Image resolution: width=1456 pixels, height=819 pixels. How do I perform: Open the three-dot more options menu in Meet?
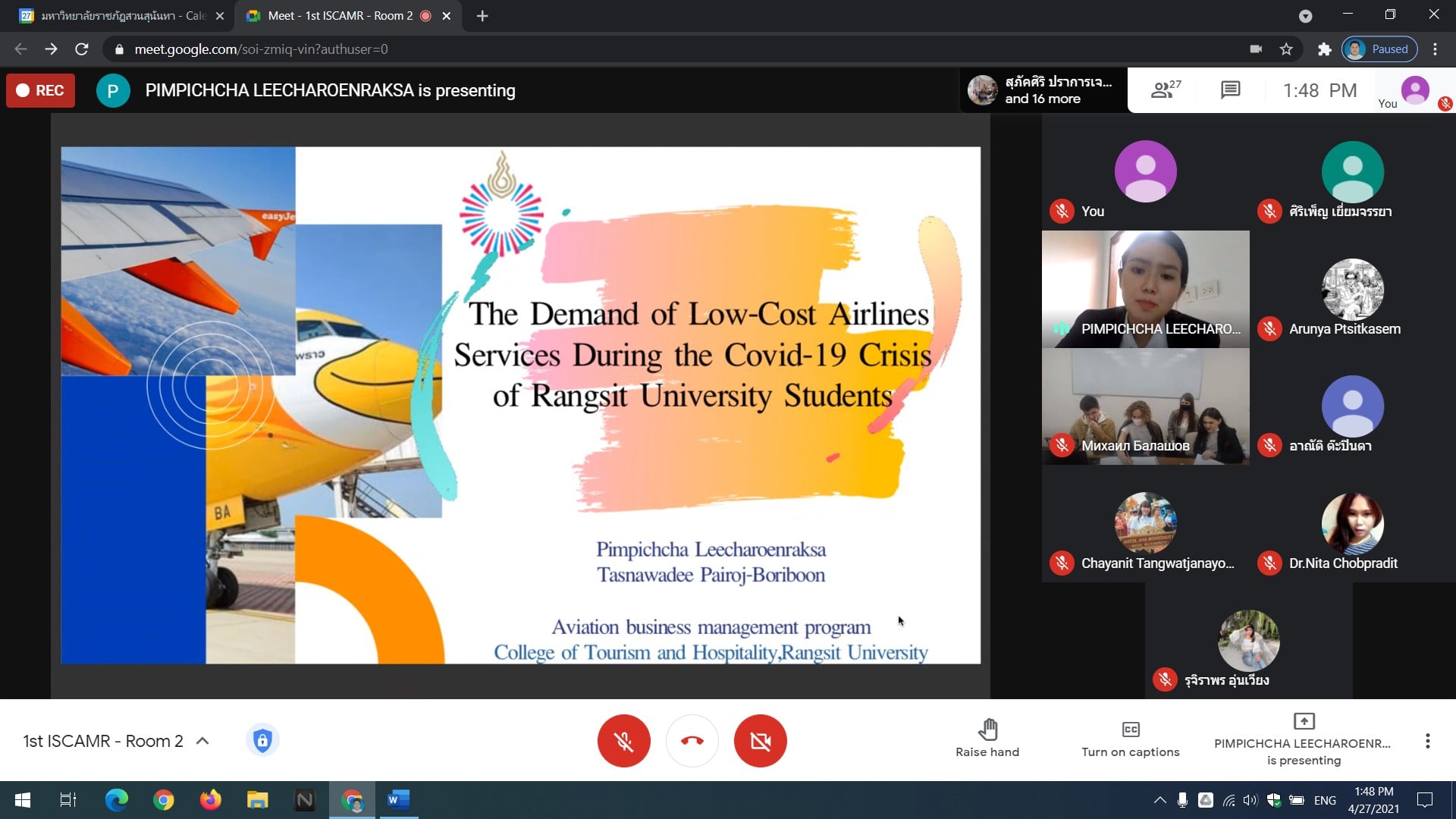[x=1427, y=741]
